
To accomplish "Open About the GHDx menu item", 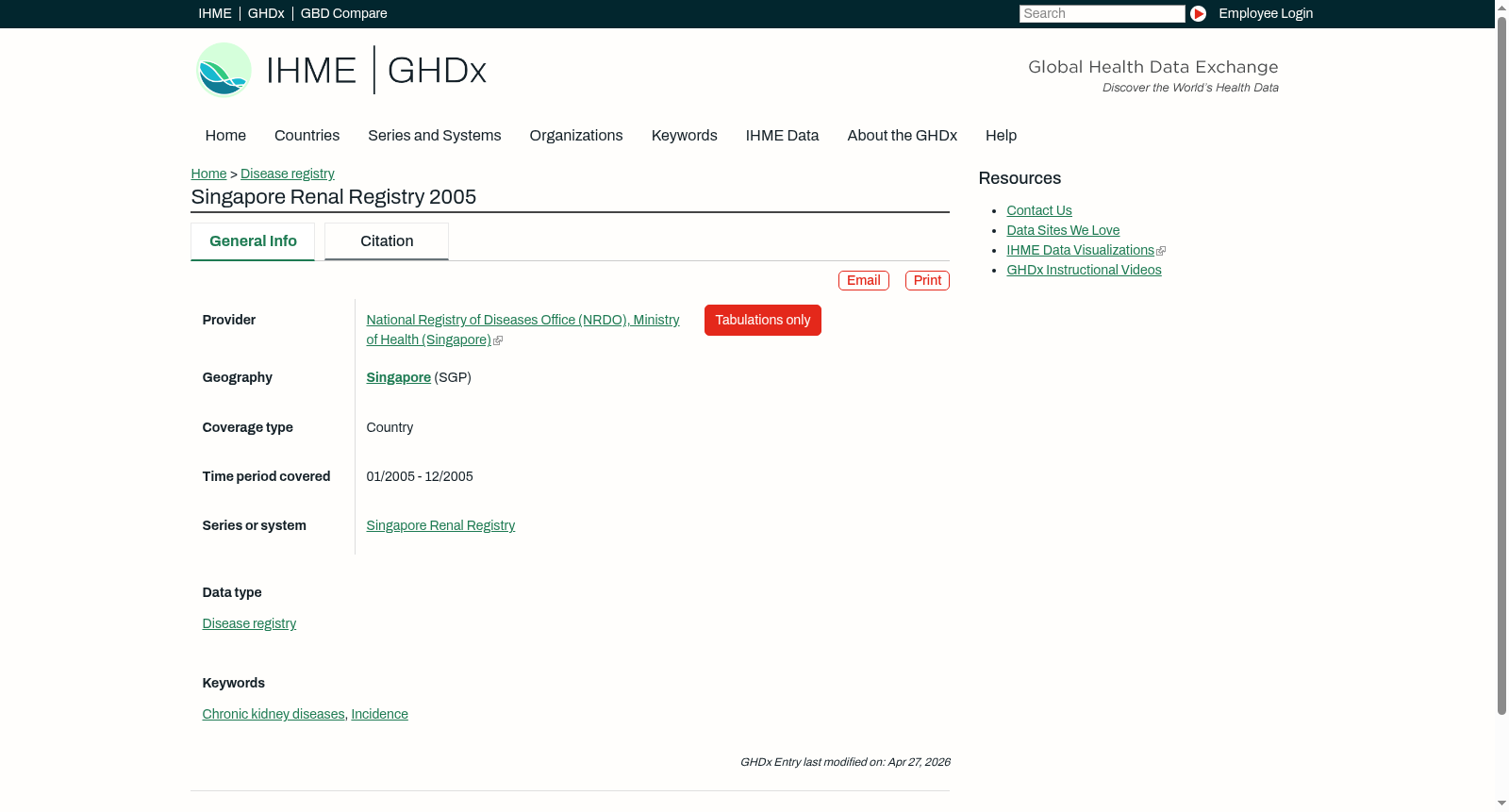I will coord(902,136).
